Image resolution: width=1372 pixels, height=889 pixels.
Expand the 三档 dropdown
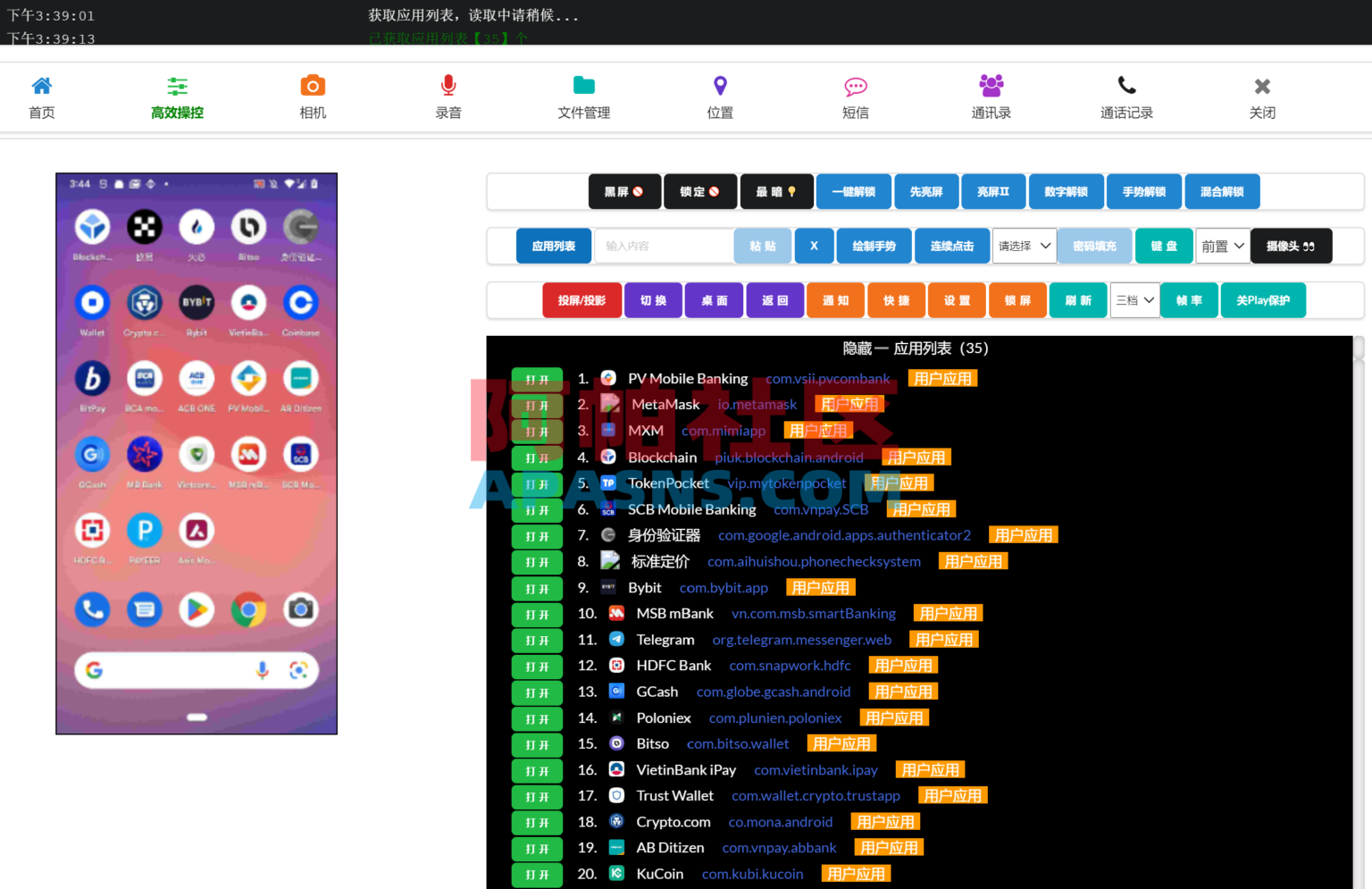[1134, 301]
